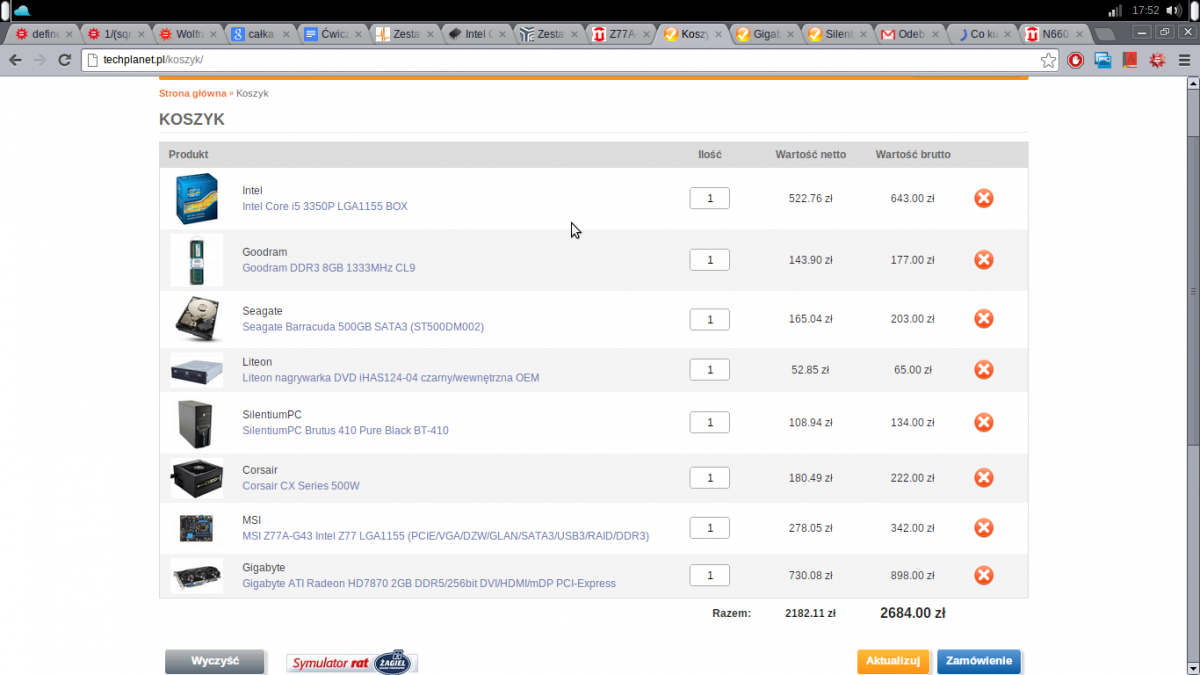Screen dimensions: 1200x675
Task: Click quantity field for Seagate Barracuda
Action: 710,319
